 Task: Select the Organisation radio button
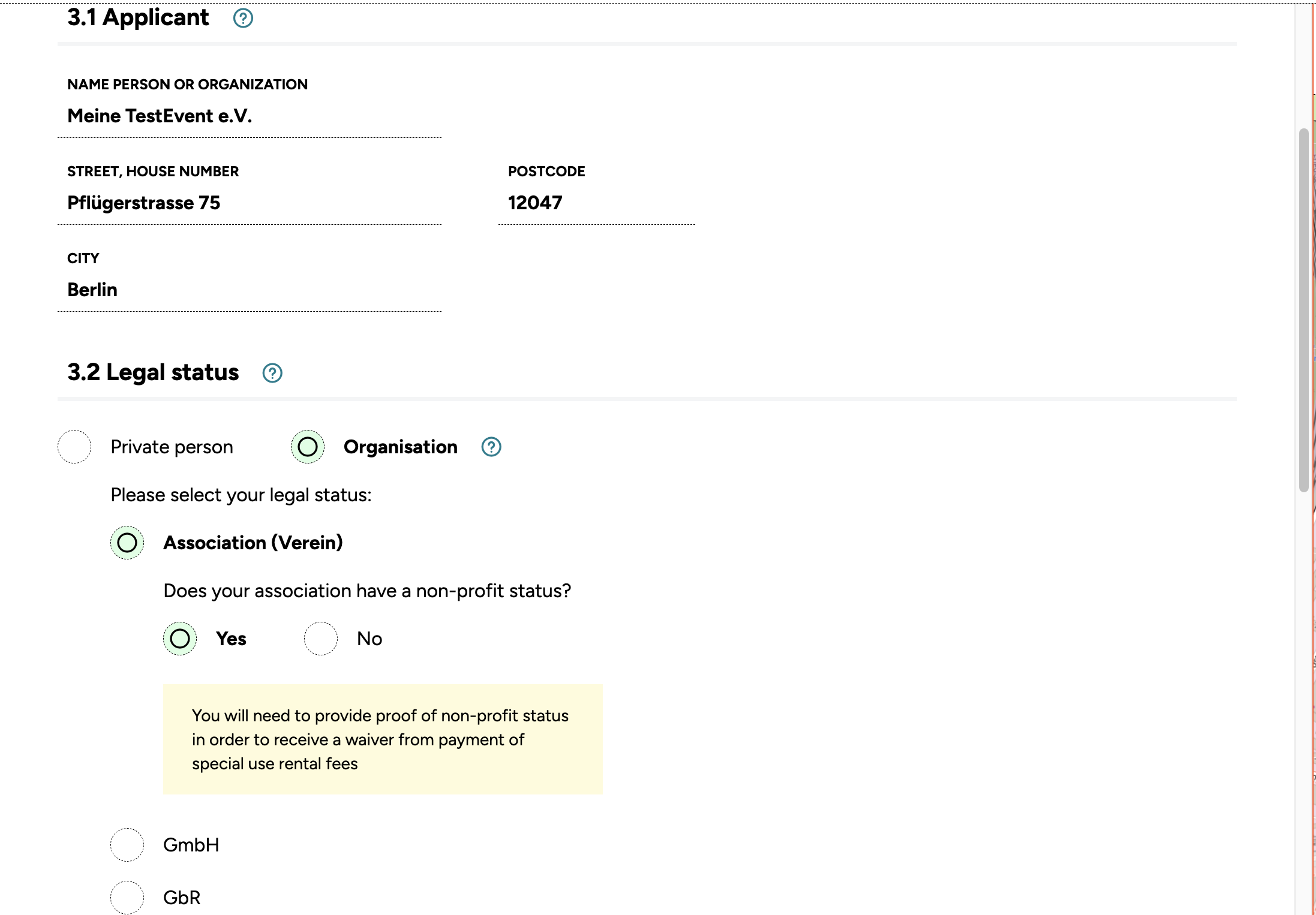tap(308, 447)
